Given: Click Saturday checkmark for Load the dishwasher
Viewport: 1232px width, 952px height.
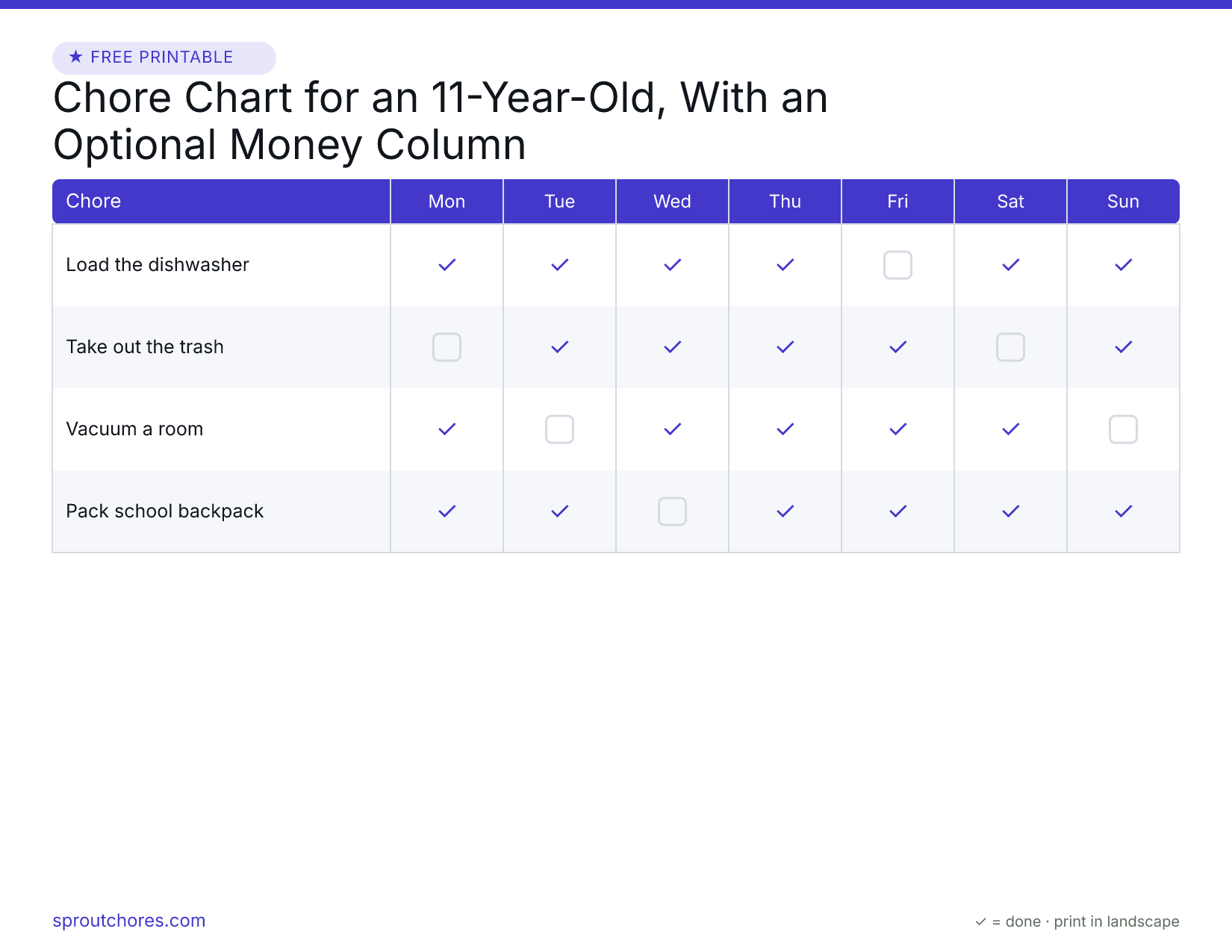Looking at the screenshot, I should (x=1010, y=265).
